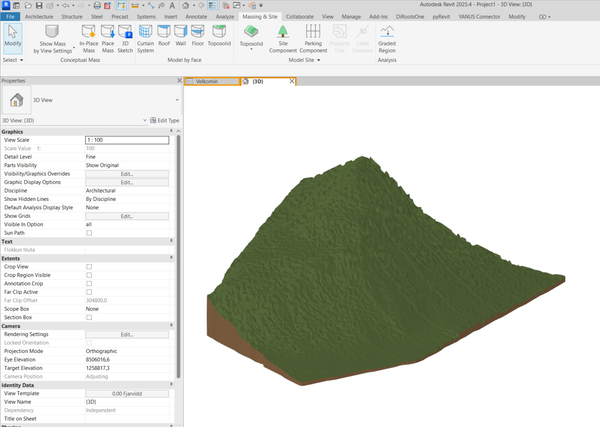The height and width of the screenshot is (427, 600).
Task: Click Edit for Visibility/Graphics Overrides
Action: tap(127, 174)
